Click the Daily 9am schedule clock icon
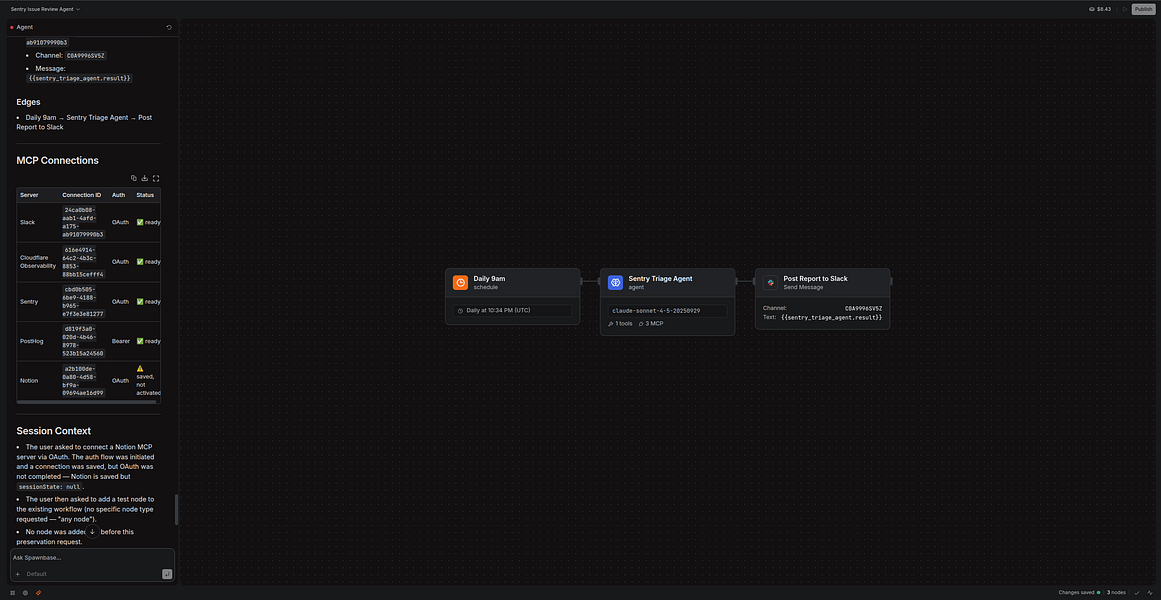 tap(461, 282)
